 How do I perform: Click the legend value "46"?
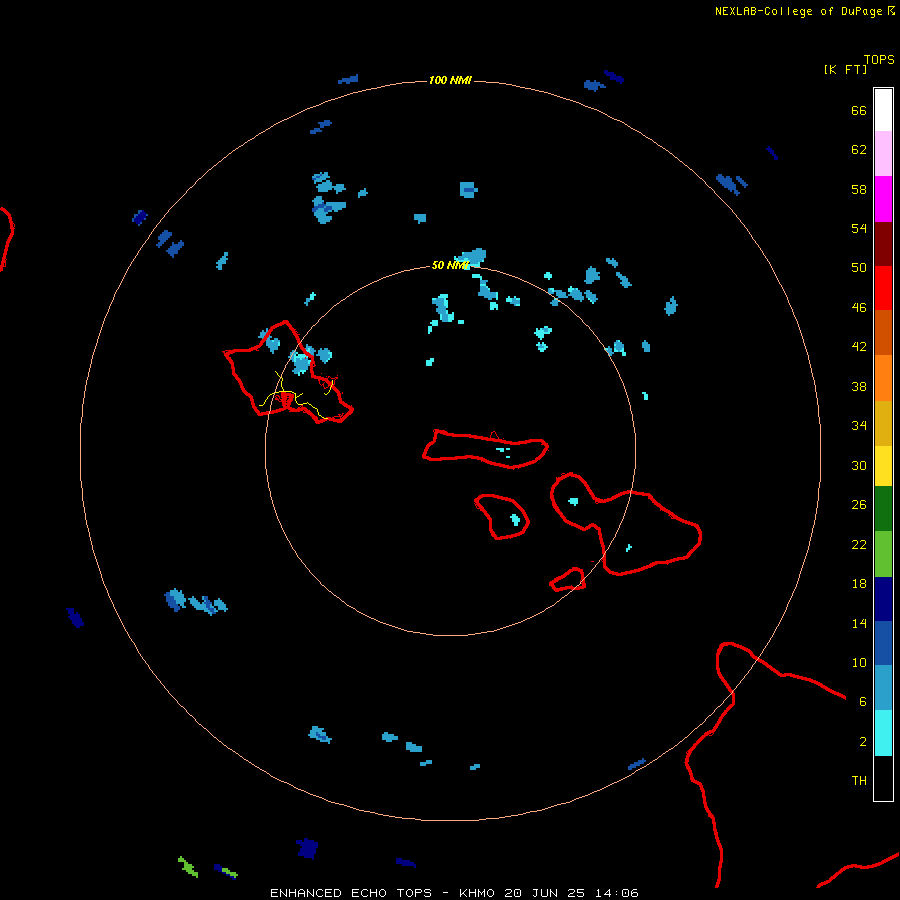click(x=859, y=307)
